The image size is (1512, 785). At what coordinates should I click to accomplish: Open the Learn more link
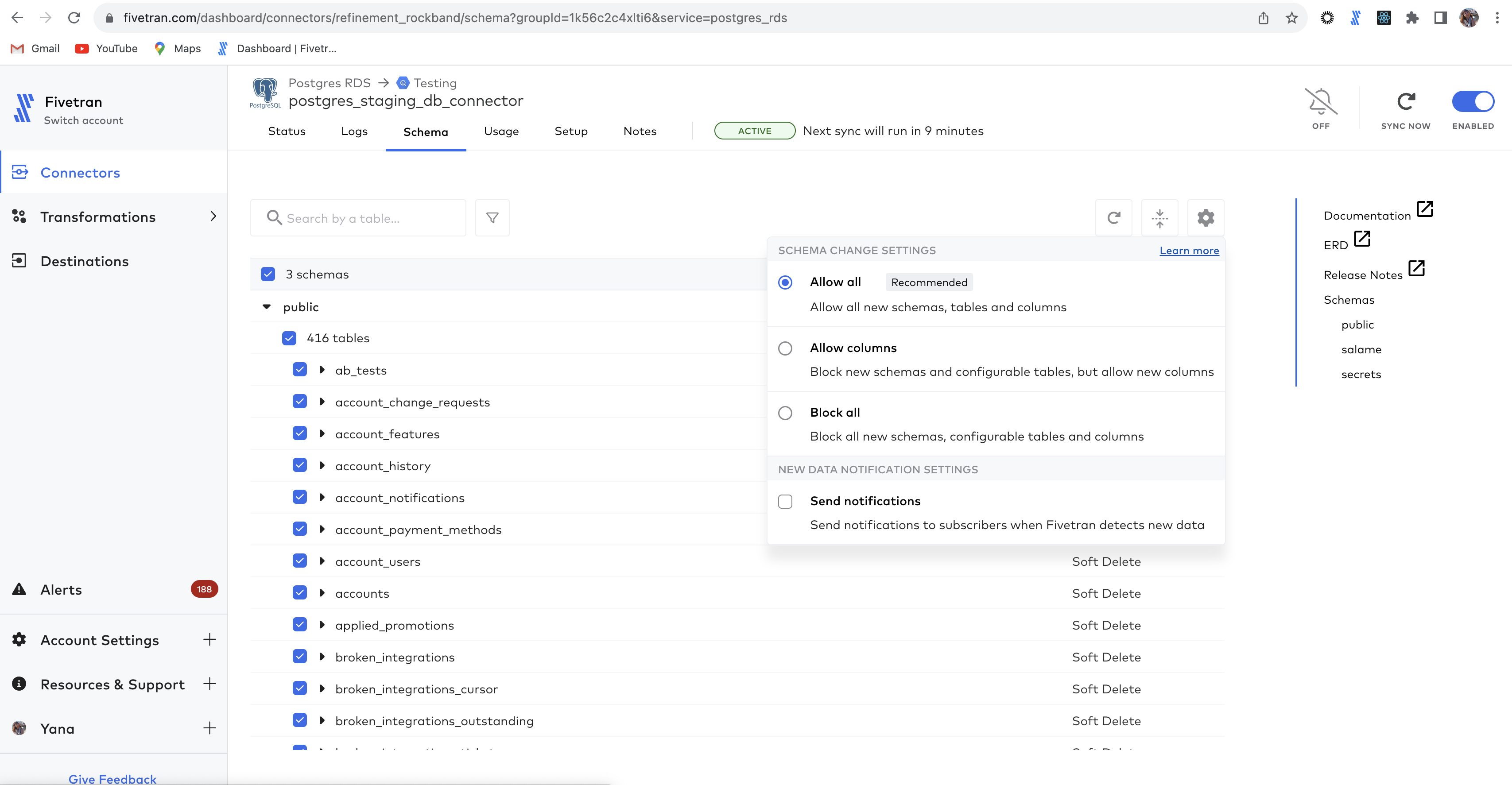coord(1189,251)
